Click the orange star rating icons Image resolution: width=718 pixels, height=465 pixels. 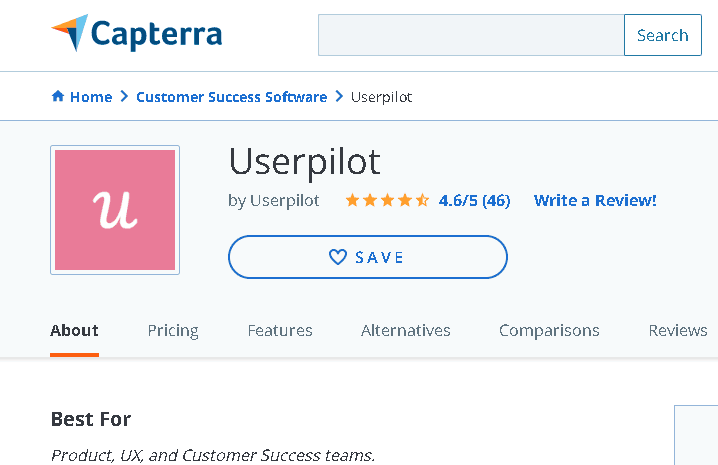(387, 200)
